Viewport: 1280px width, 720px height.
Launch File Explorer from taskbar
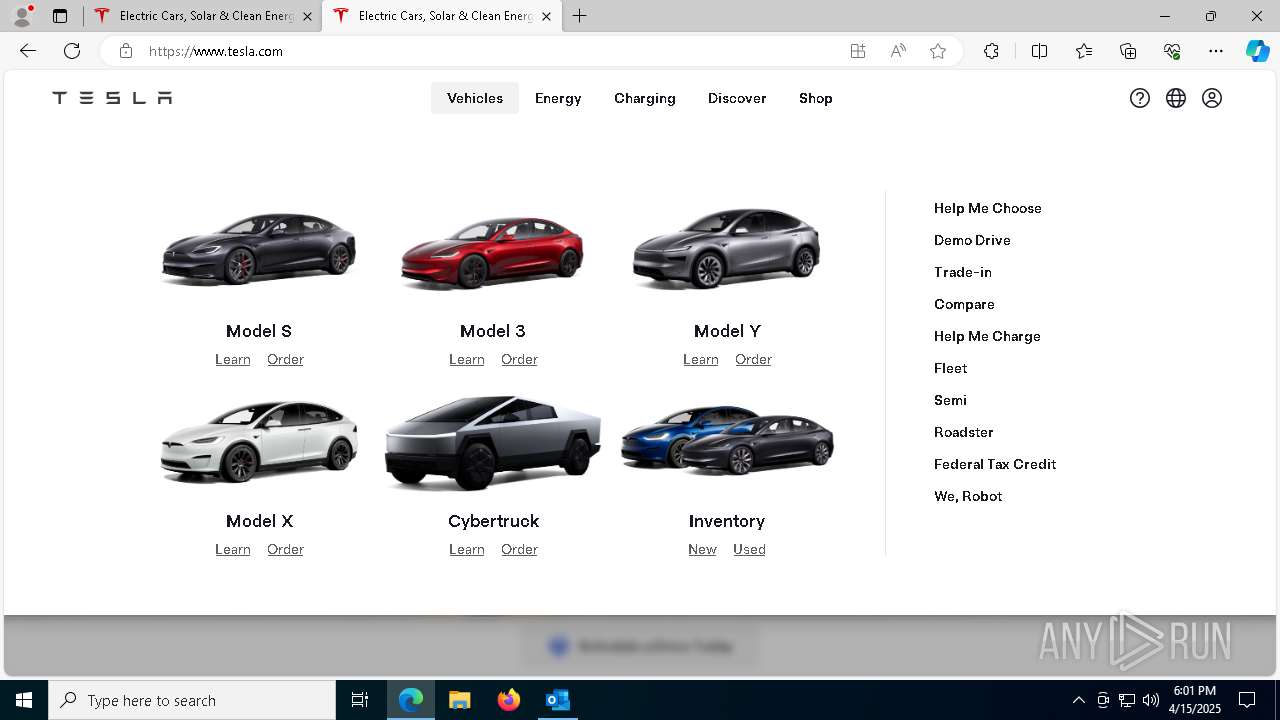click(x=459, y=700)
